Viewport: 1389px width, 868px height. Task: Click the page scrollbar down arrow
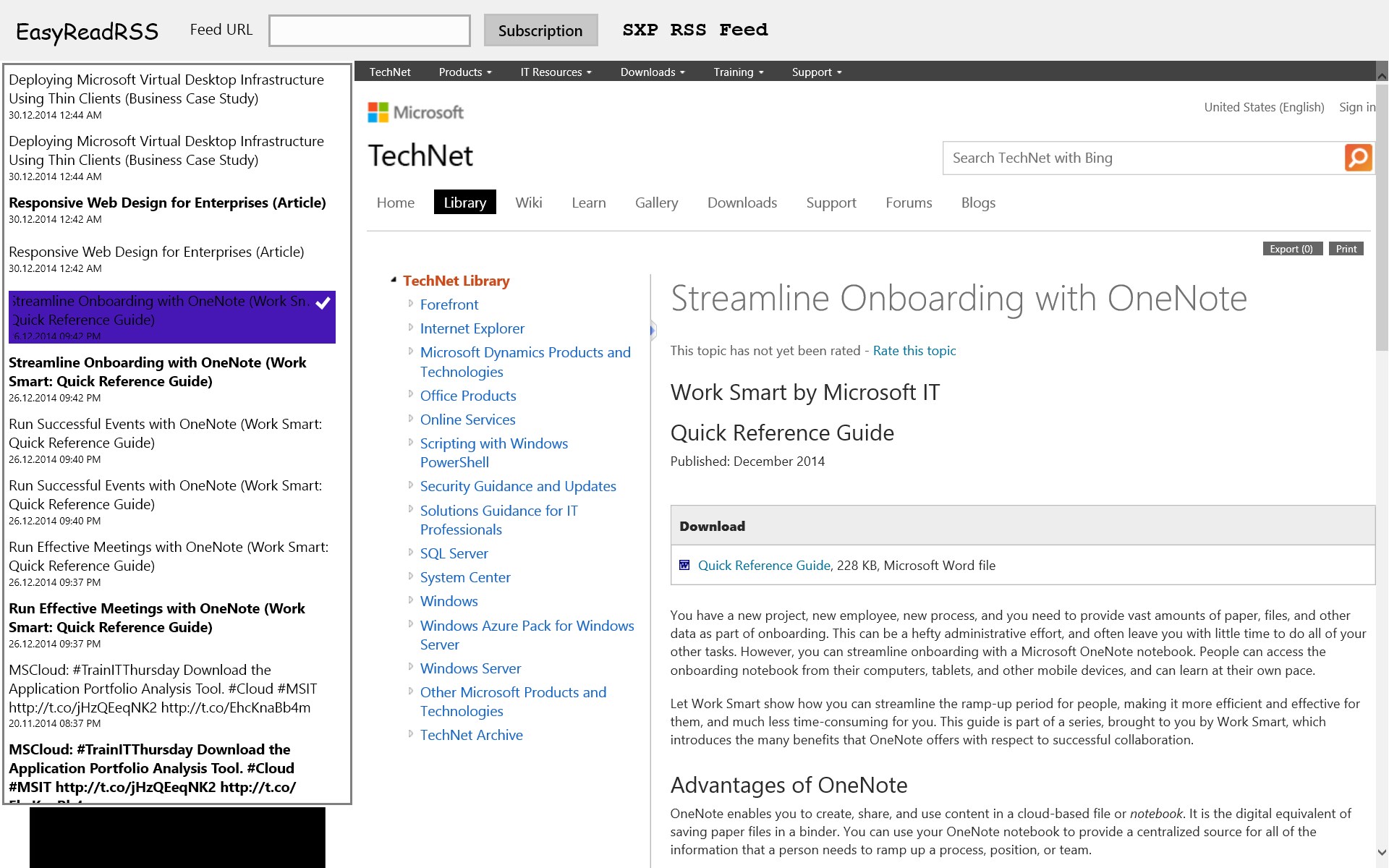pos(1382,853)
